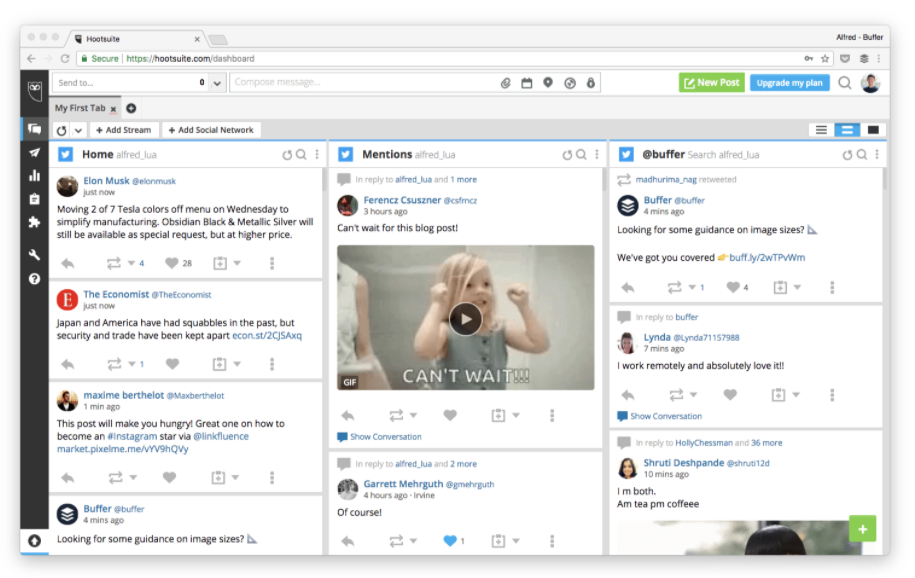Like Lynda's tweet in @buffer stream
Viewport: 915px width, 578px height.
pyautogui.click(x=730, y=395)
